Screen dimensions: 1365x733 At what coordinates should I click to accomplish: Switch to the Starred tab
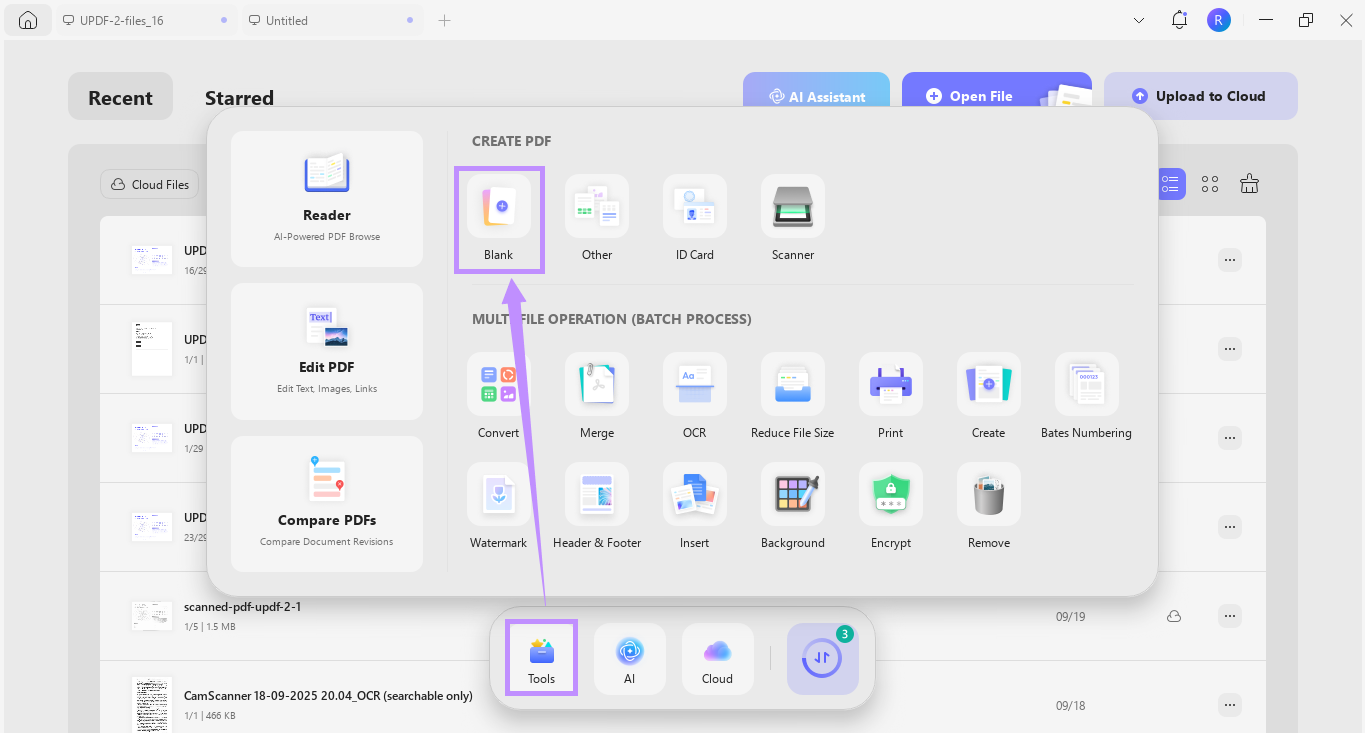(239, 97)
